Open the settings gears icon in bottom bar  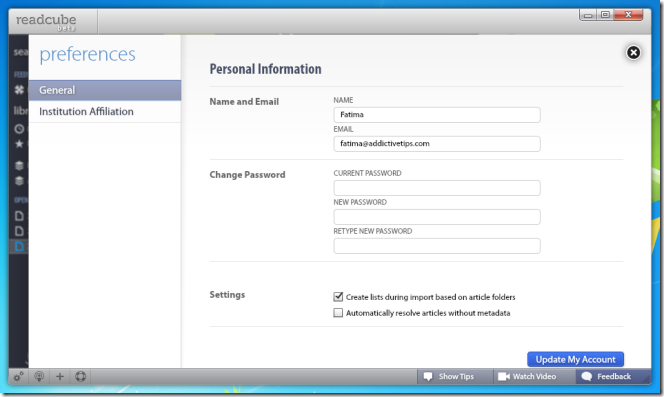pos(18,376)
